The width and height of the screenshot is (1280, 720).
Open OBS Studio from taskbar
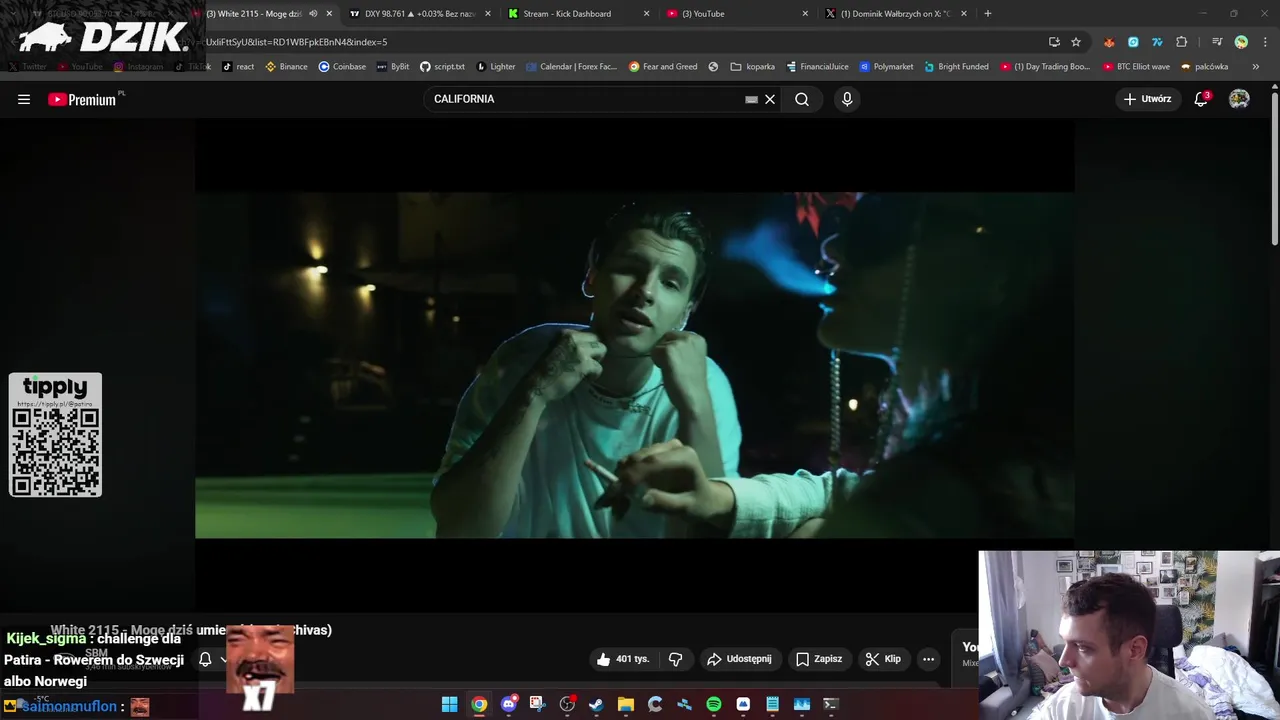(x=567, y=704)
